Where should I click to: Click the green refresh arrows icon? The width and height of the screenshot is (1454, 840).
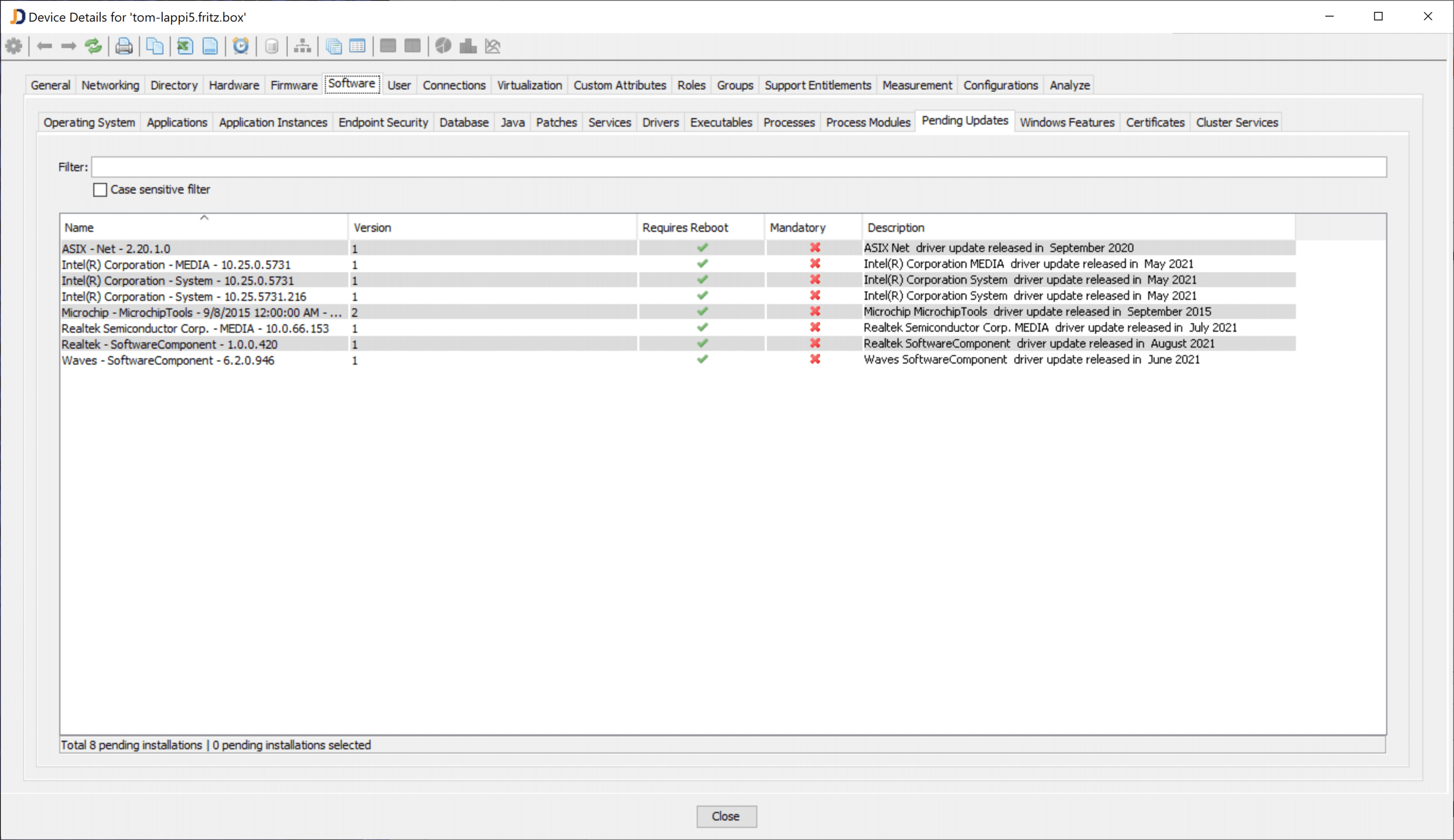pos(93,46)
